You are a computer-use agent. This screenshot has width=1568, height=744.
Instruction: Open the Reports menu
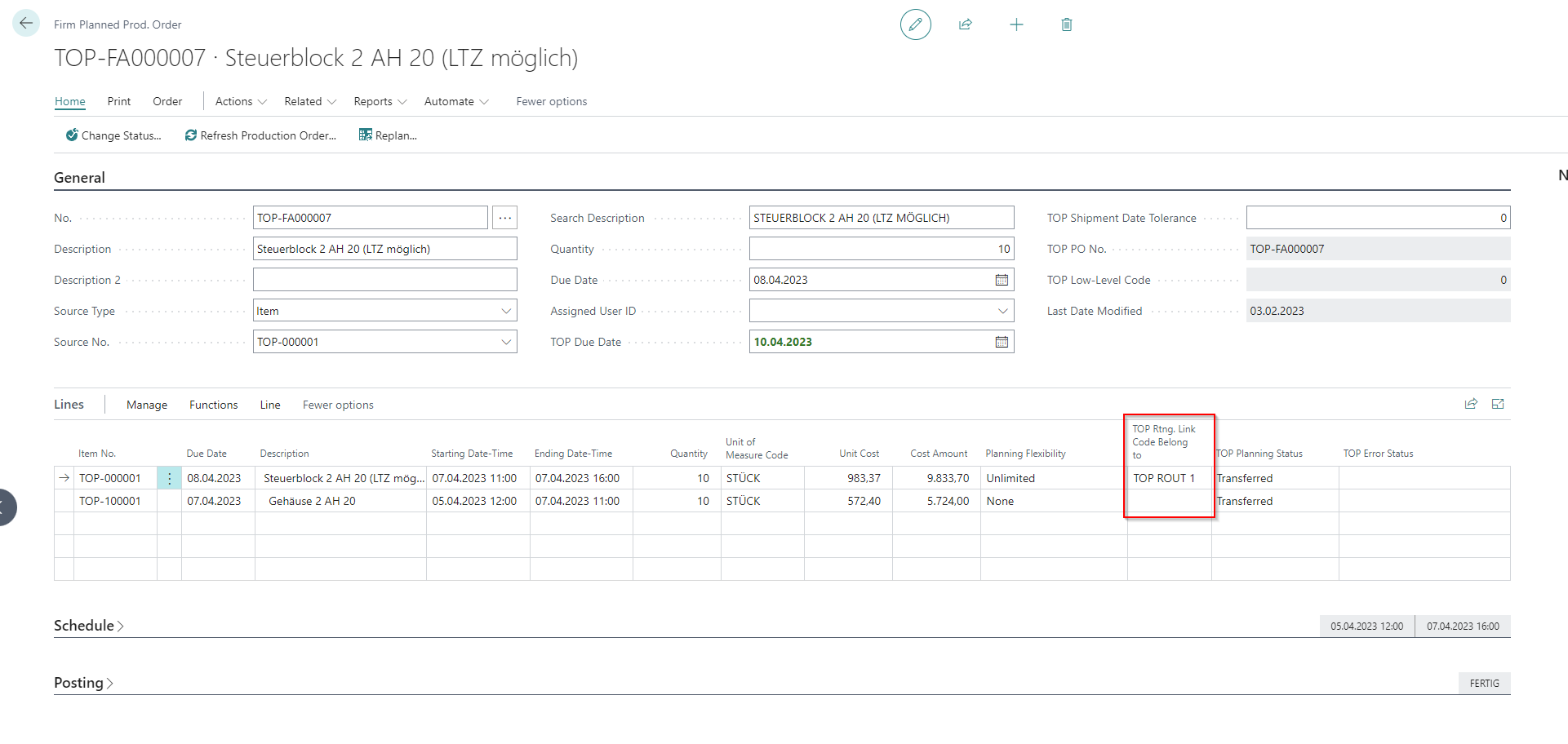[380, 101]
